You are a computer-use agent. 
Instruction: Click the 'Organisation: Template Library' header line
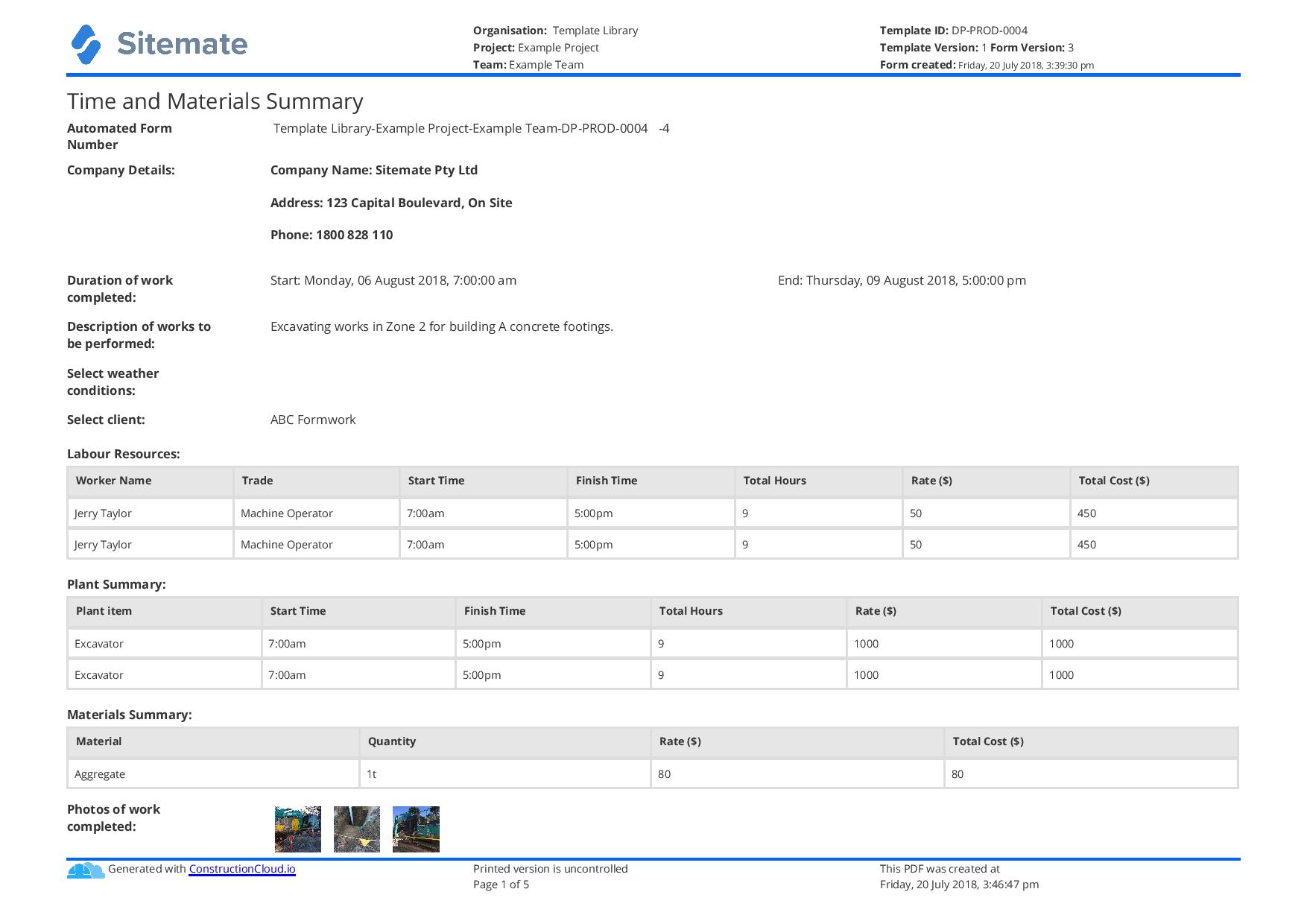(555, 31)
